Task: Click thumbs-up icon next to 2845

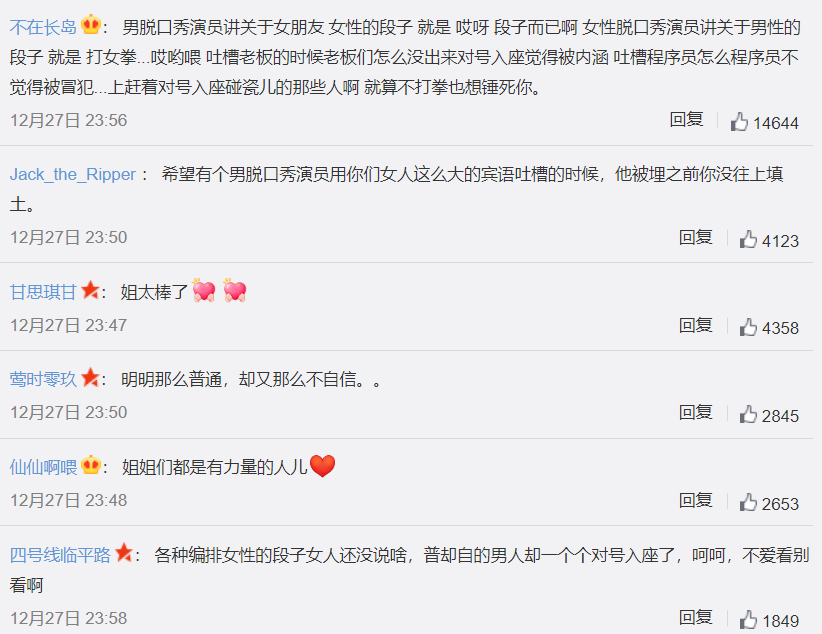Action: (x=748, y=414)
